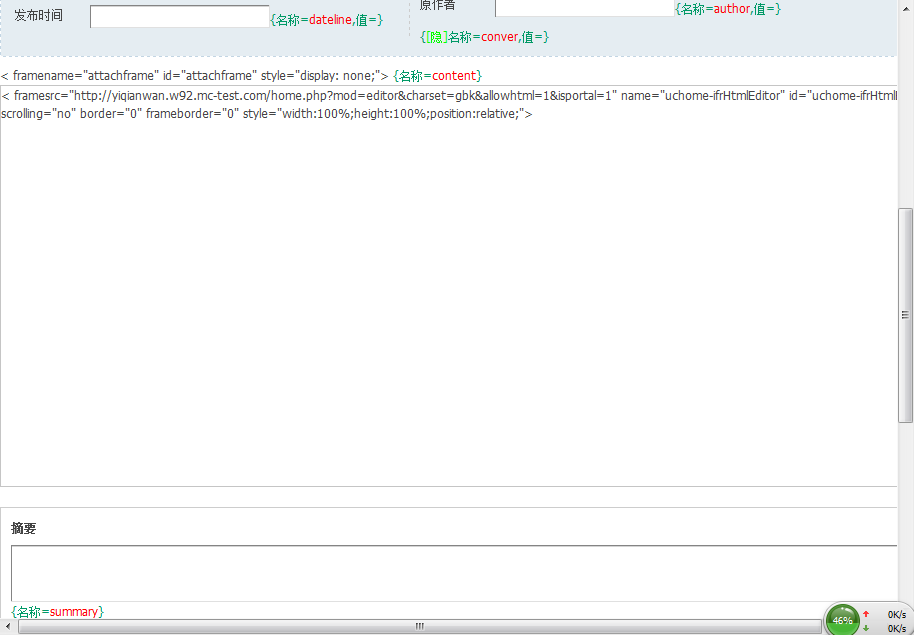Image resolution: width=914 pixels, height=635 pixels.
Task: Click the hidden {[隐]名称=conver,值=} tag
Action: click(484, 37)
